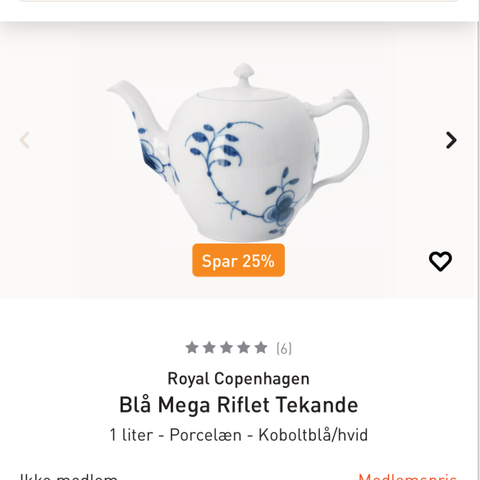Viewport: 480px width, 480px height.
Task: Go to previous product image arrow
Action: 25,140
